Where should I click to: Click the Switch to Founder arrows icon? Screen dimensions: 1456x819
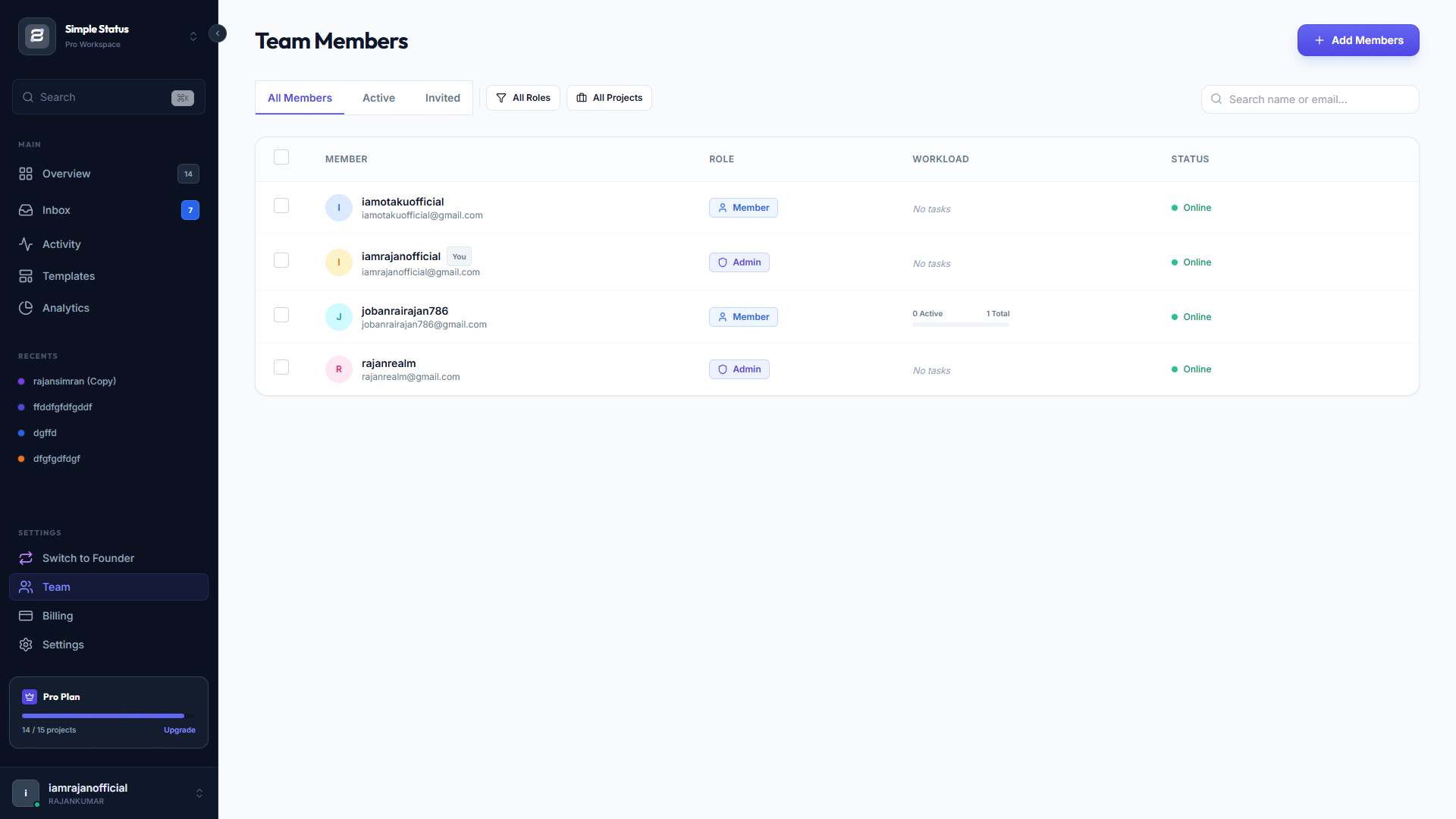pos(26,558)
